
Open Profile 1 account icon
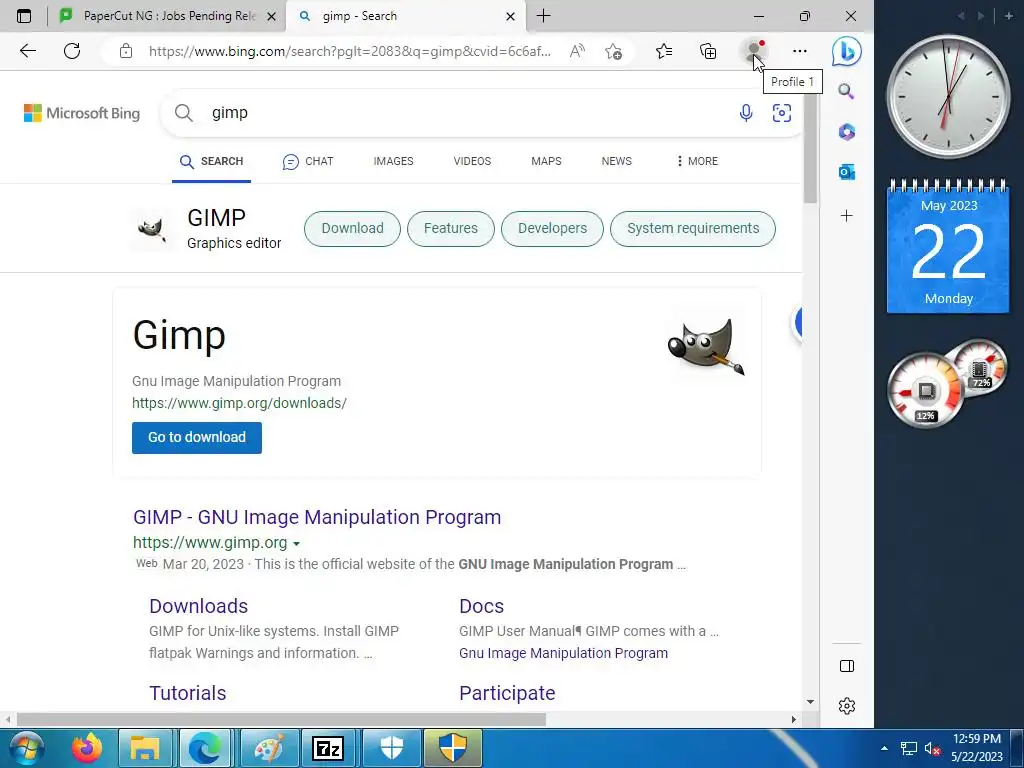click(754, 51)
